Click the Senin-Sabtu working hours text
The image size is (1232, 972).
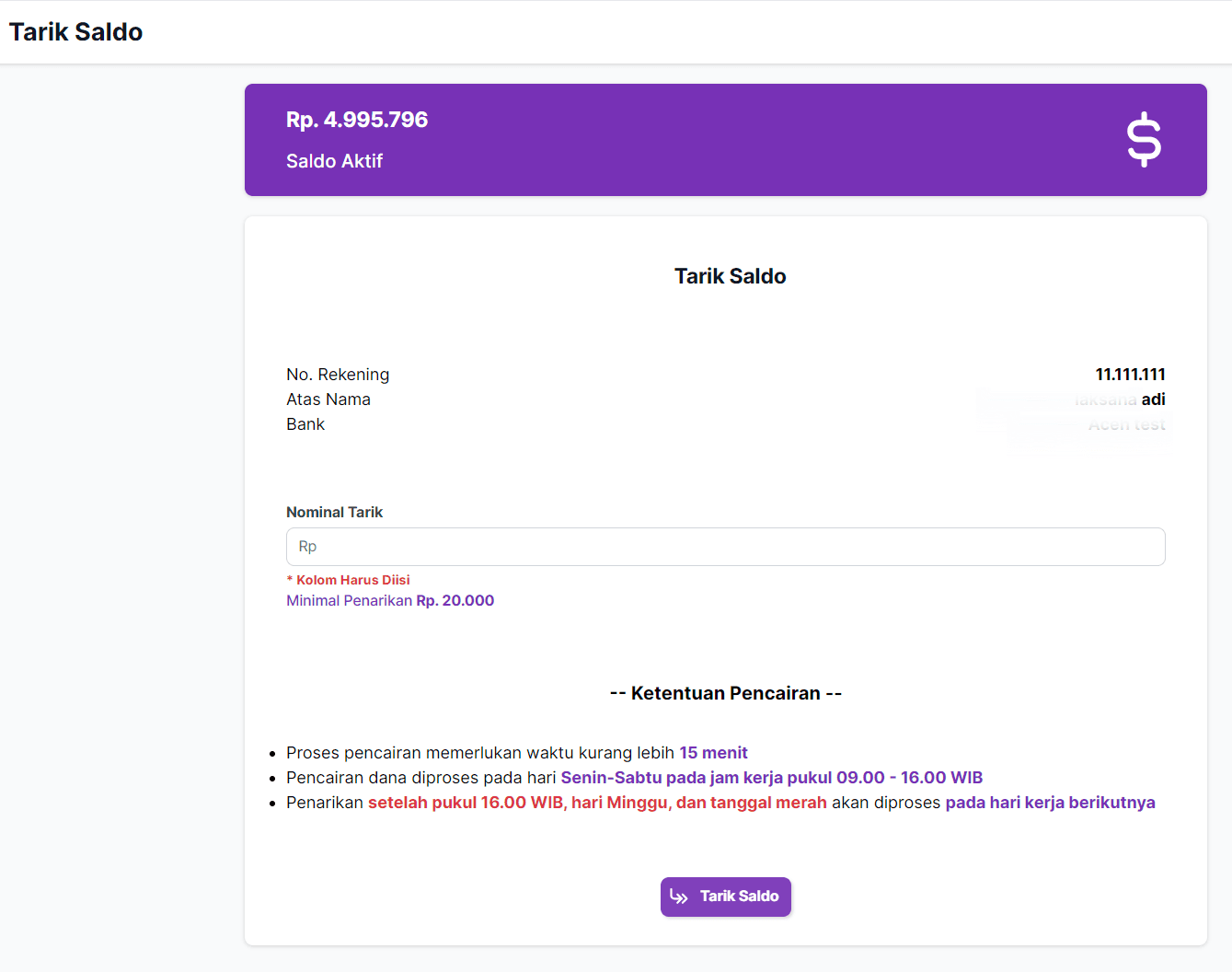click(x=771, y=778)
